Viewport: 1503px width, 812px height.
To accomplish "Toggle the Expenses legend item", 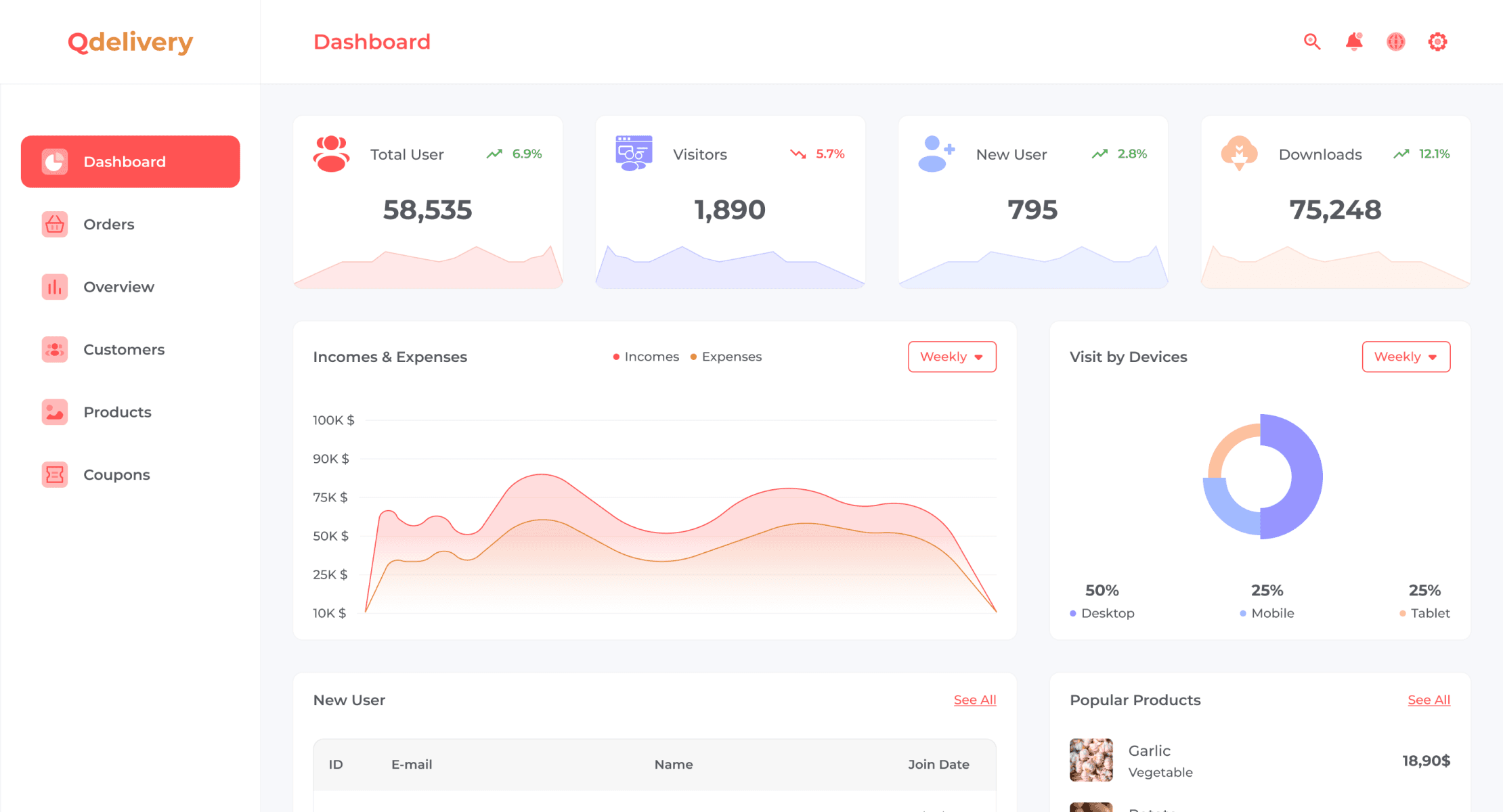I will pyautogui.click(x=725, y=357).
